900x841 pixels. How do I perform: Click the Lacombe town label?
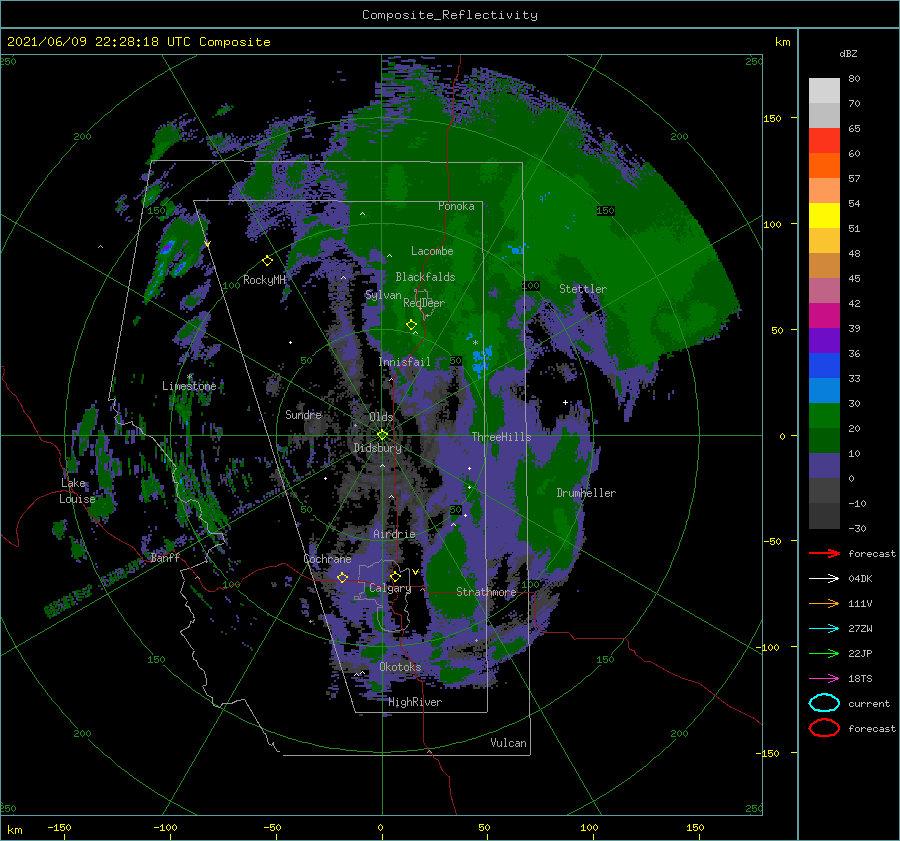tap(432, 251)
